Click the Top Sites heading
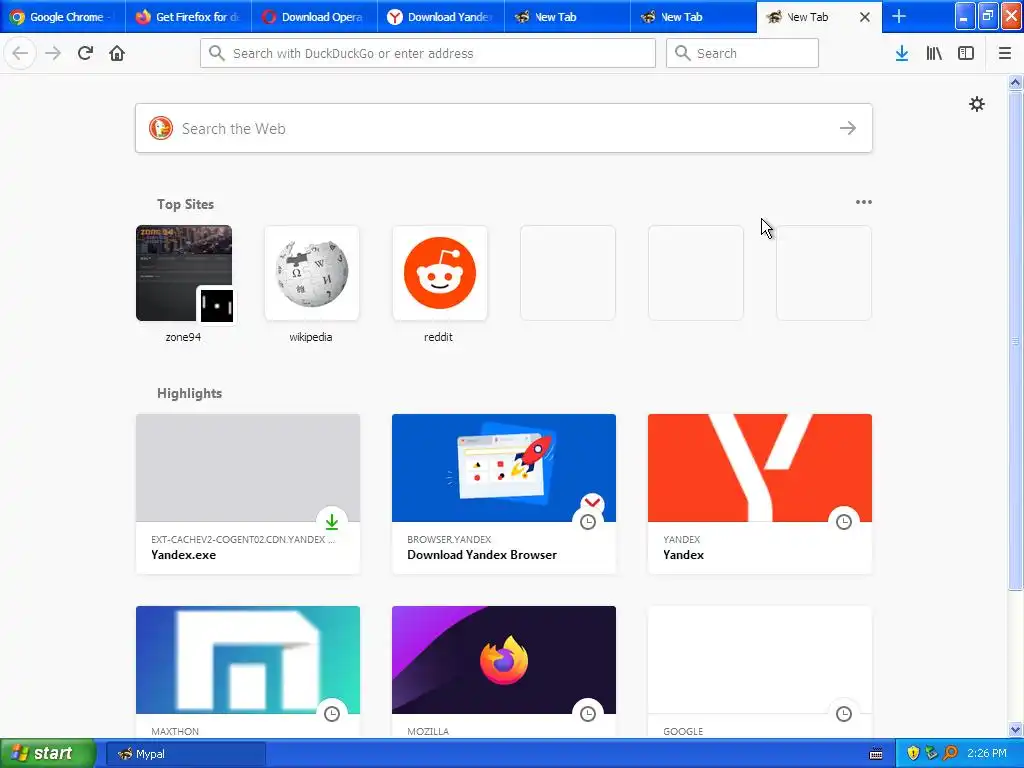 [185, 204]
